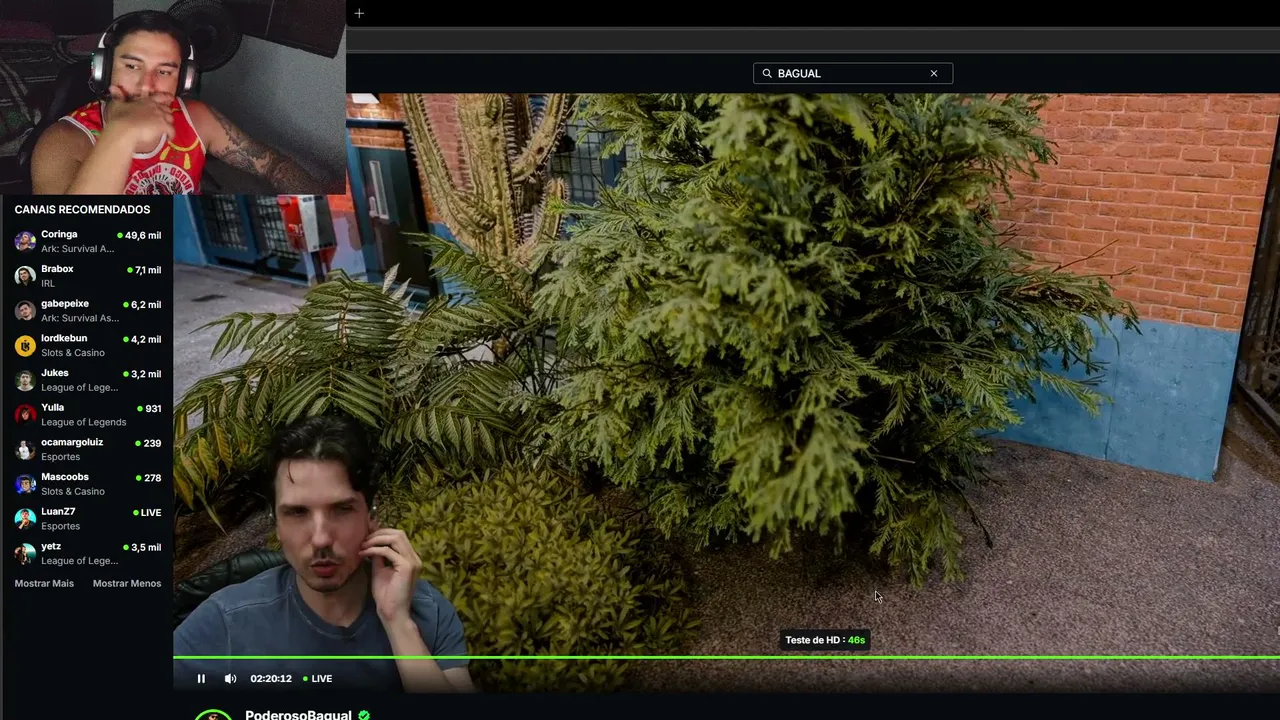
Task: Open lordkebun Slots & Casino channel
Action: click(87, 345)
